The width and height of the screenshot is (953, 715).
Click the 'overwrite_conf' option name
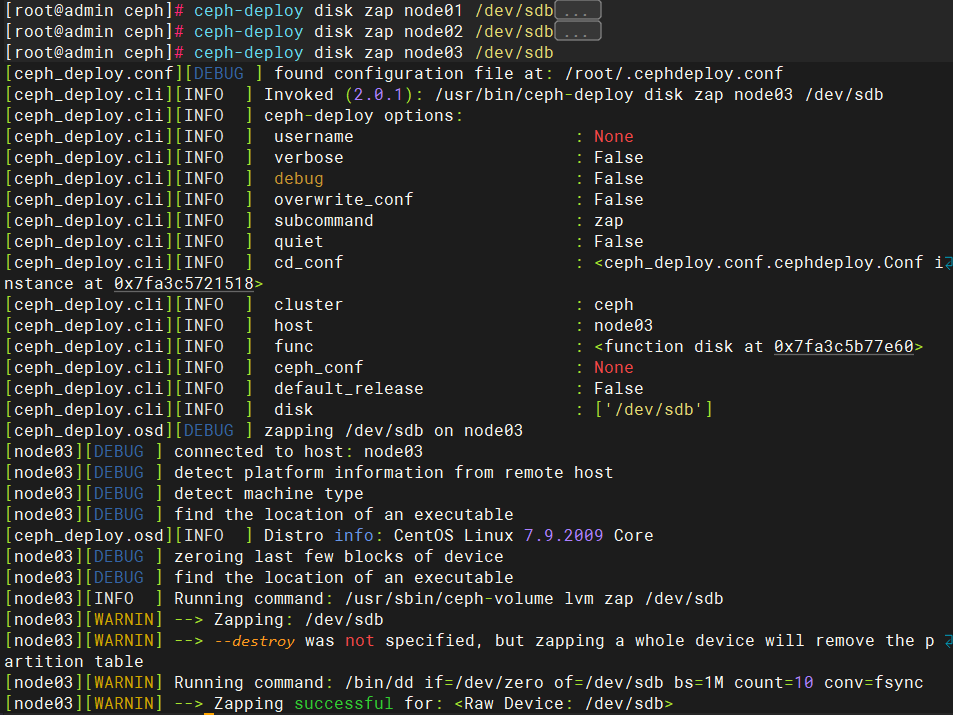343,199
